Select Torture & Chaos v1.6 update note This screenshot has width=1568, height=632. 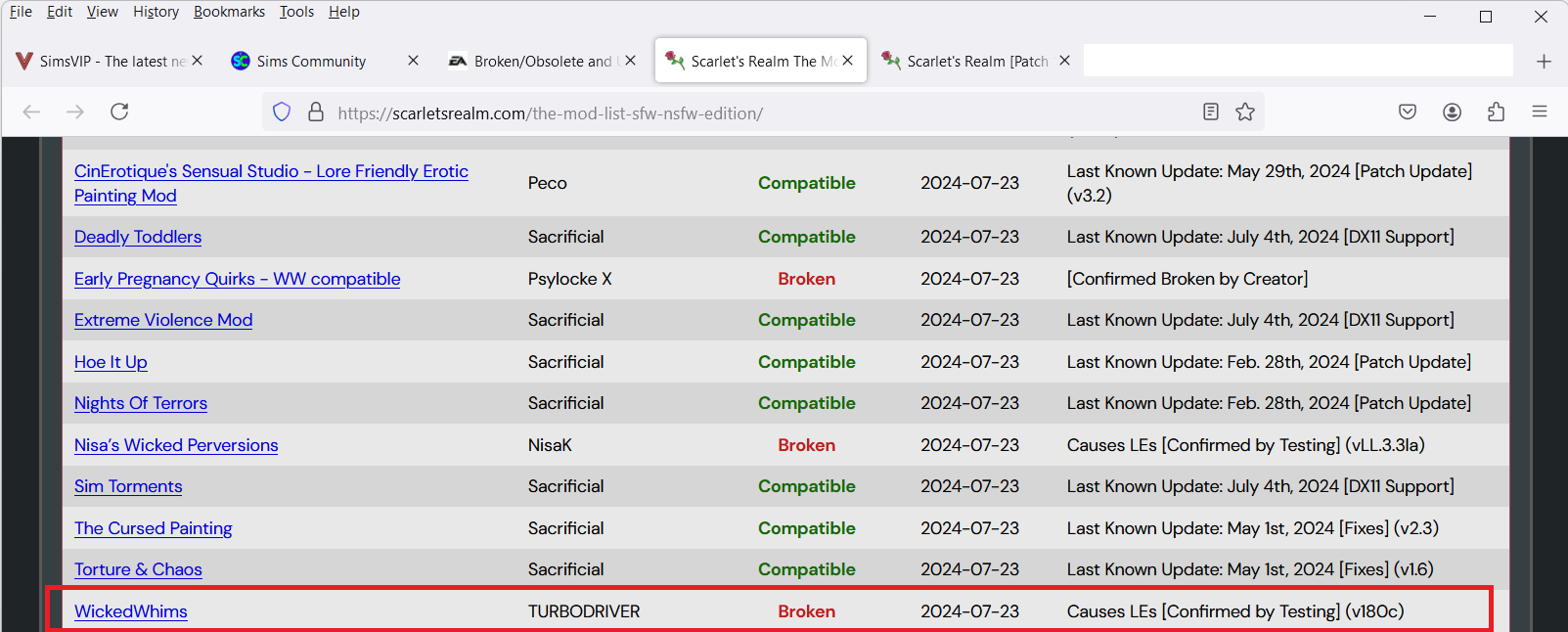pyautogui.click(x=1250, y=569)
